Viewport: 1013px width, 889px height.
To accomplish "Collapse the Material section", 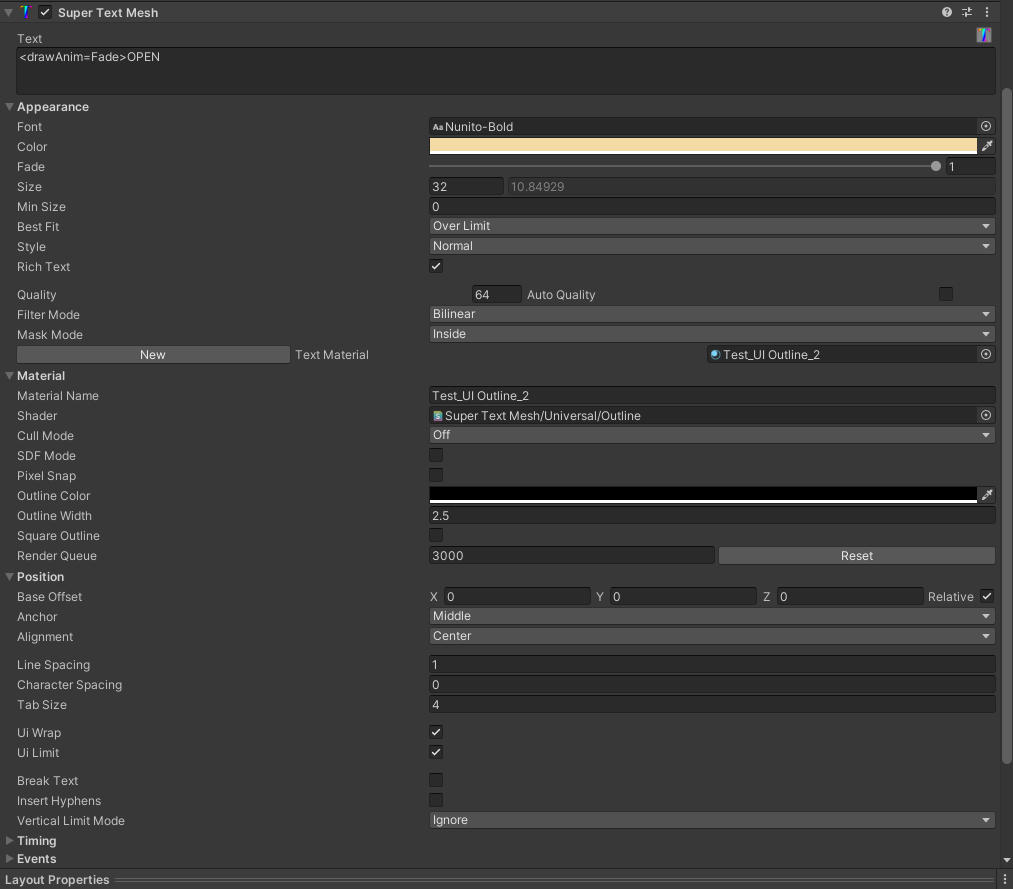I will coord(9,375).
